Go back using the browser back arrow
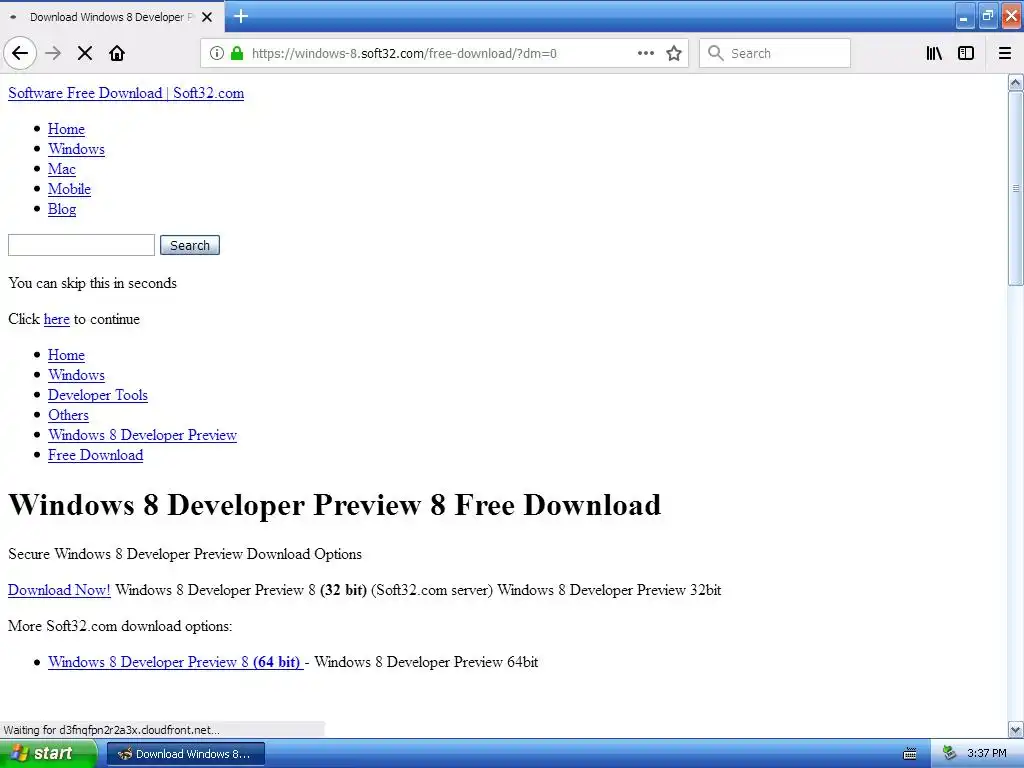 click(x=20, y=53)
